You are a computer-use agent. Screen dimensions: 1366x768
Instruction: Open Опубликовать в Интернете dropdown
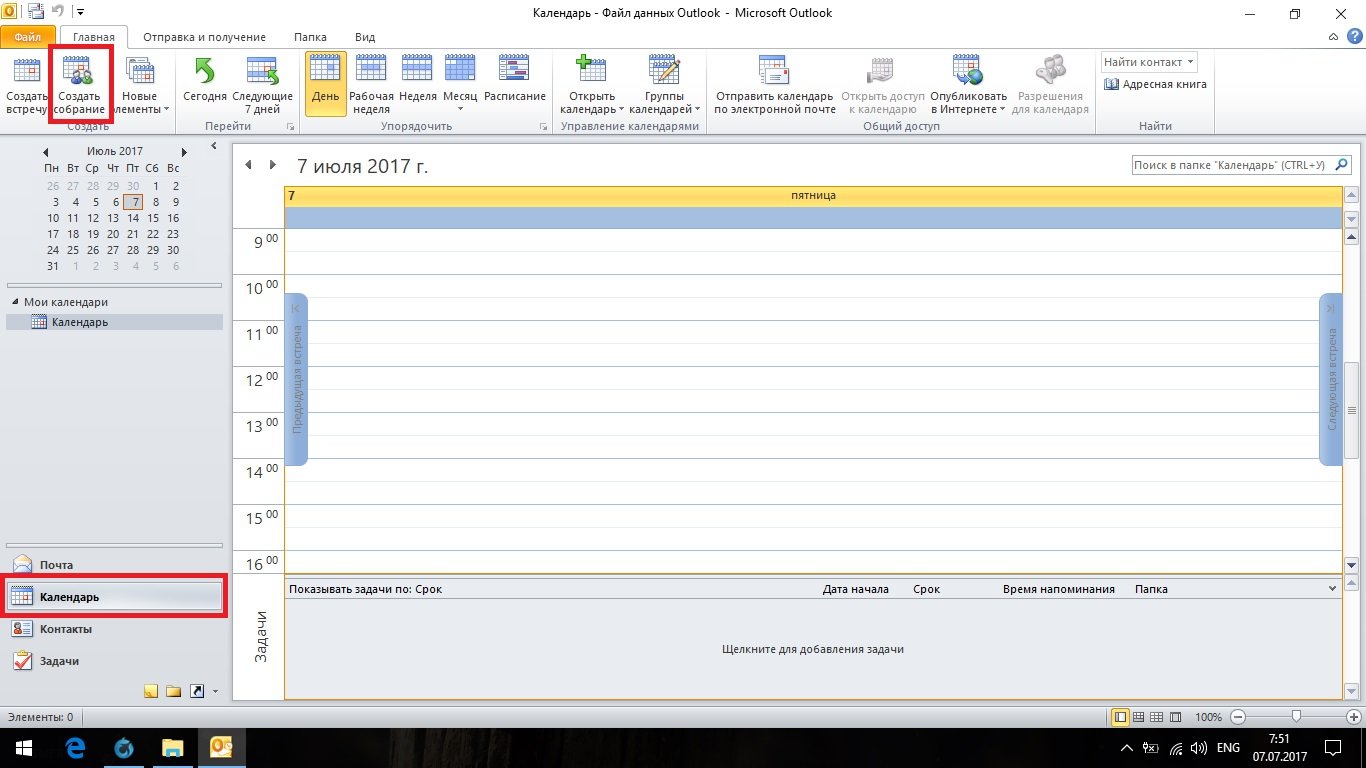tap(968, 86)
